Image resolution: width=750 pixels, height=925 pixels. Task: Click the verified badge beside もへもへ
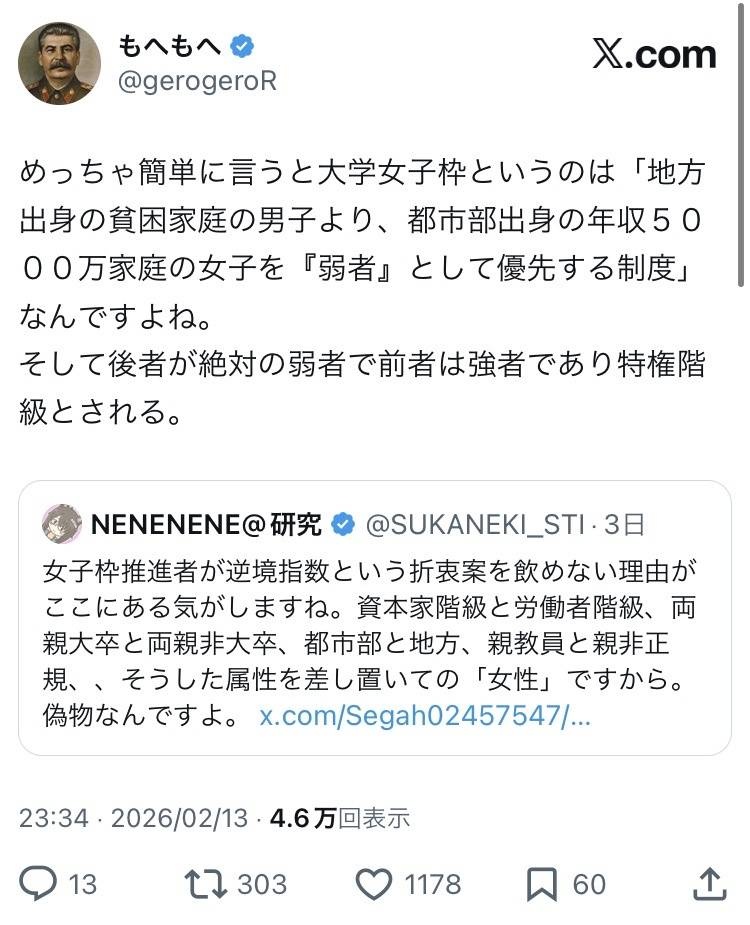243,45
